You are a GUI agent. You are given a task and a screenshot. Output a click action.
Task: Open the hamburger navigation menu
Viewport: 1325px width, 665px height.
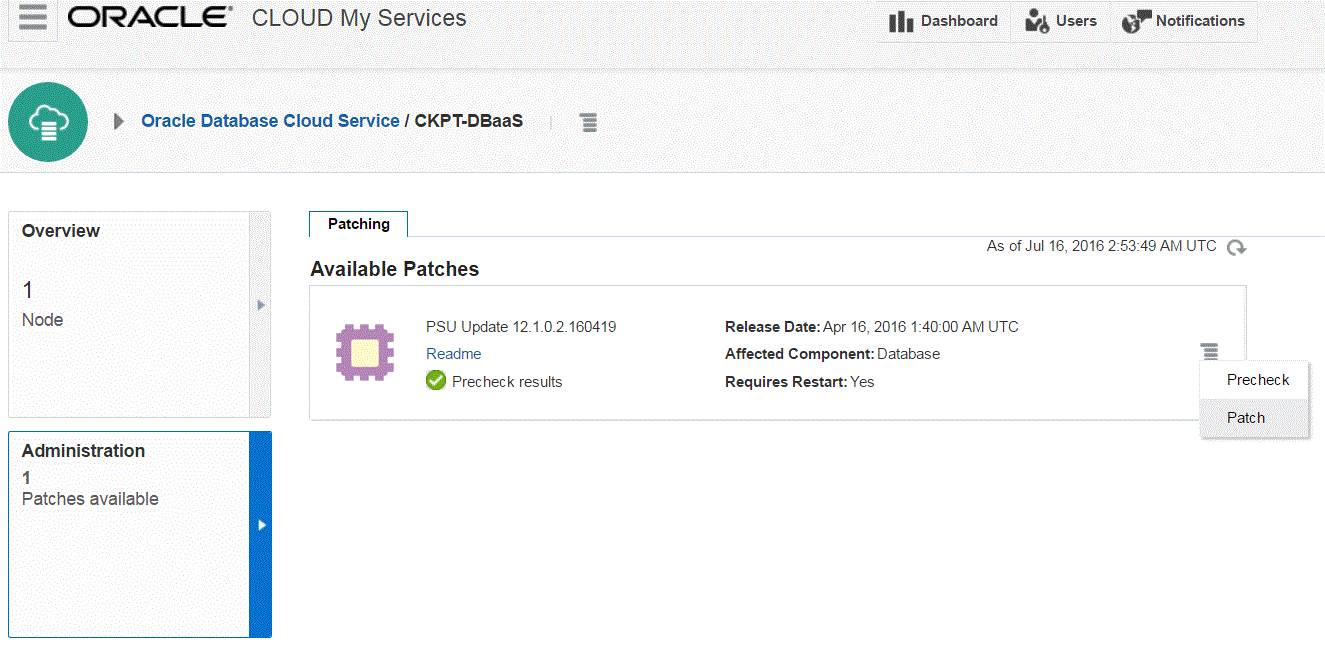(x=33, y=18)
